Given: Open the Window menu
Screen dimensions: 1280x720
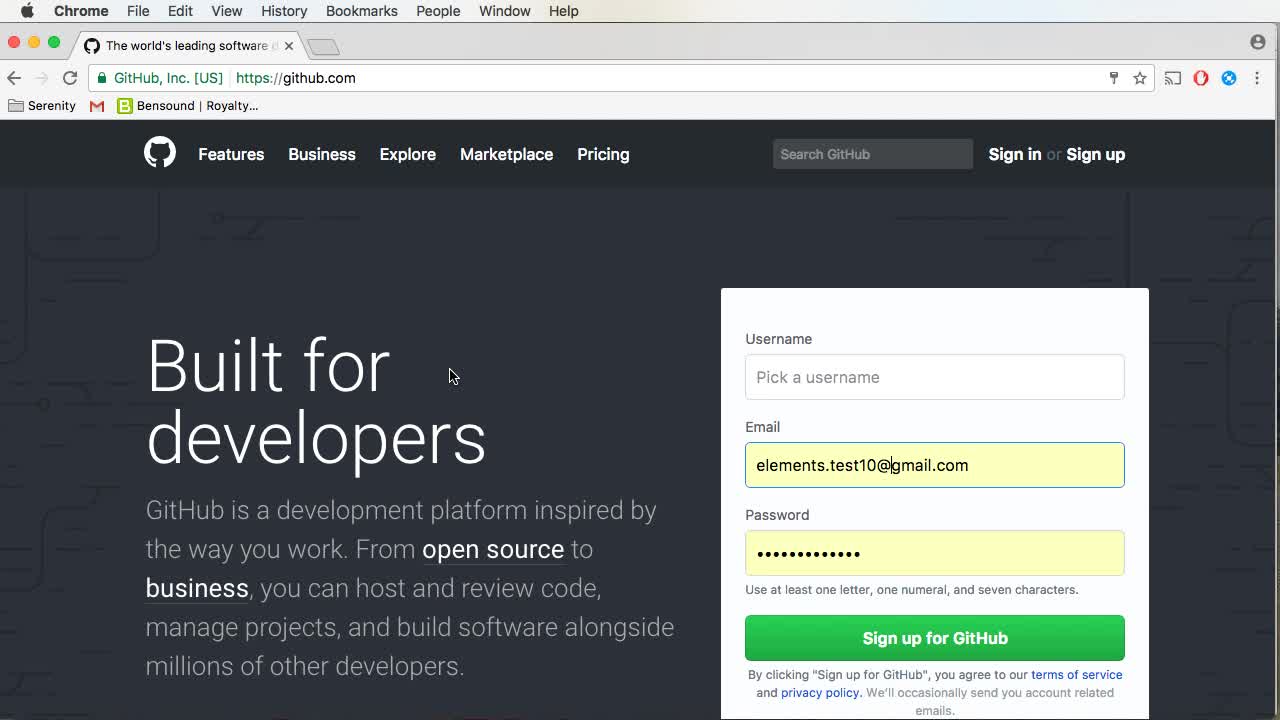Looking at the screenshot, I should tap(504, 11).
